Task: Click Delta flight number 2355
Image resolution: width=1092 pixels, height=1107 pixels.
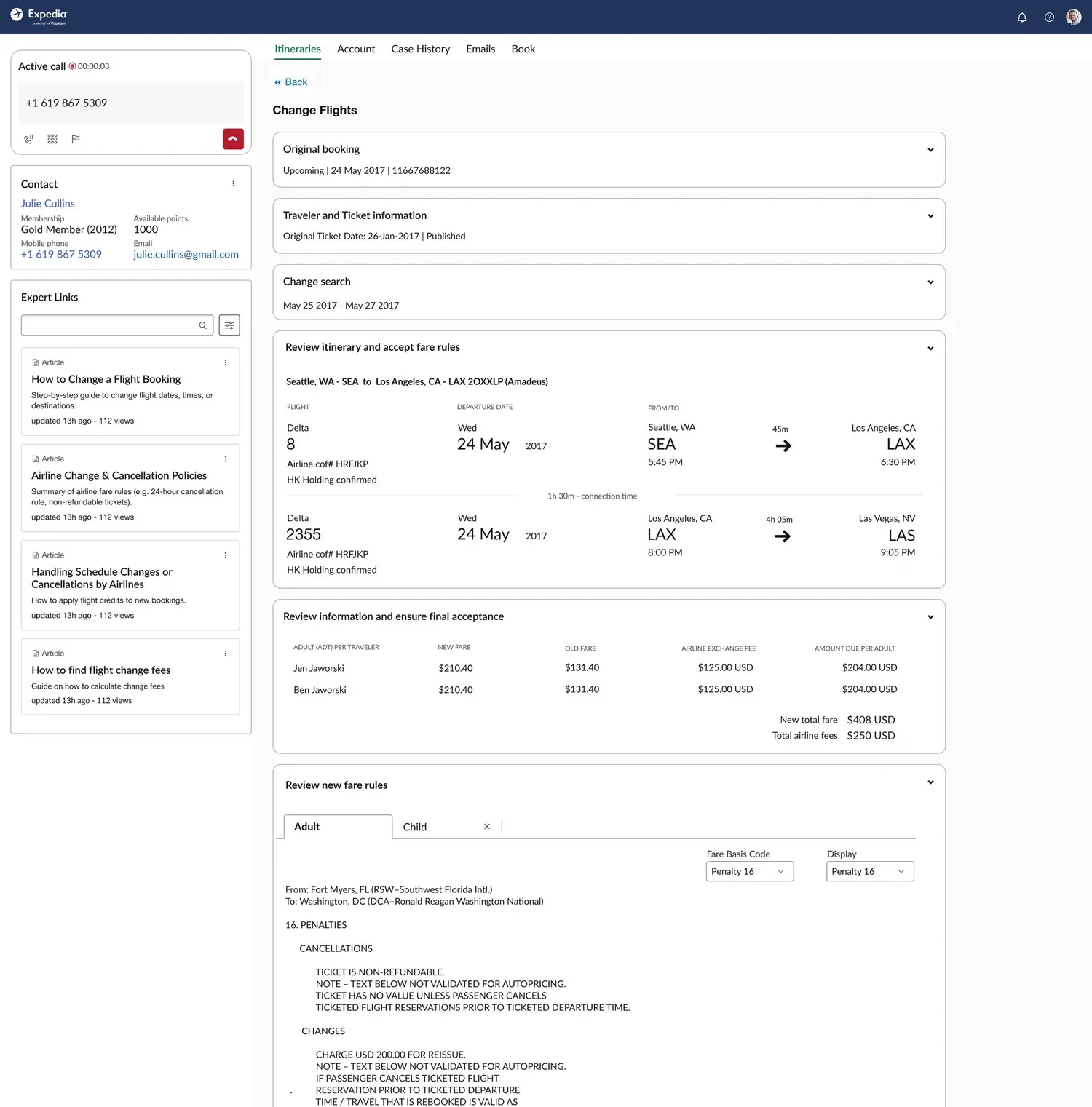Action: [304, 535]
